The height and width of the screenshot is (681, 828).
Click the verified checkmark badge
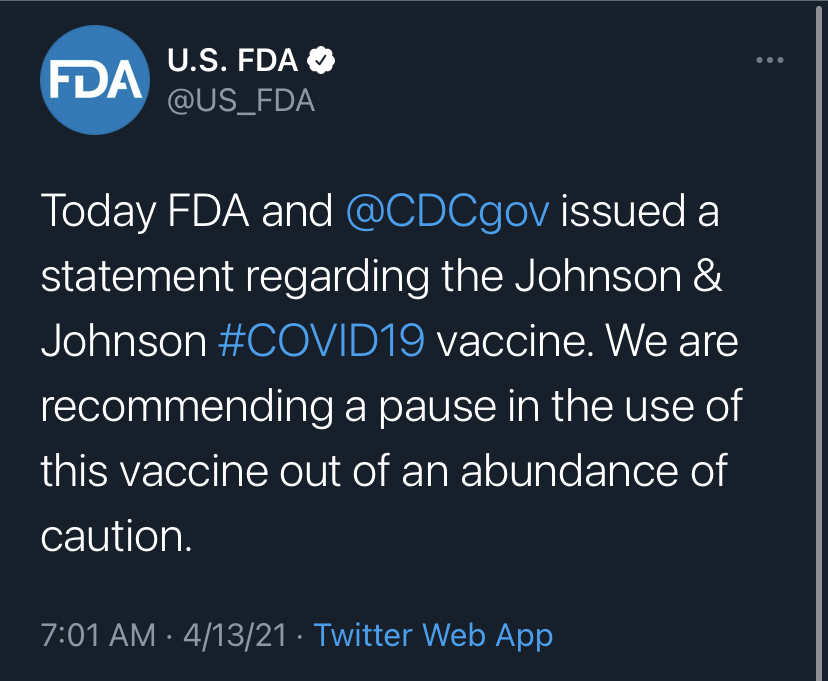point(322,61)
